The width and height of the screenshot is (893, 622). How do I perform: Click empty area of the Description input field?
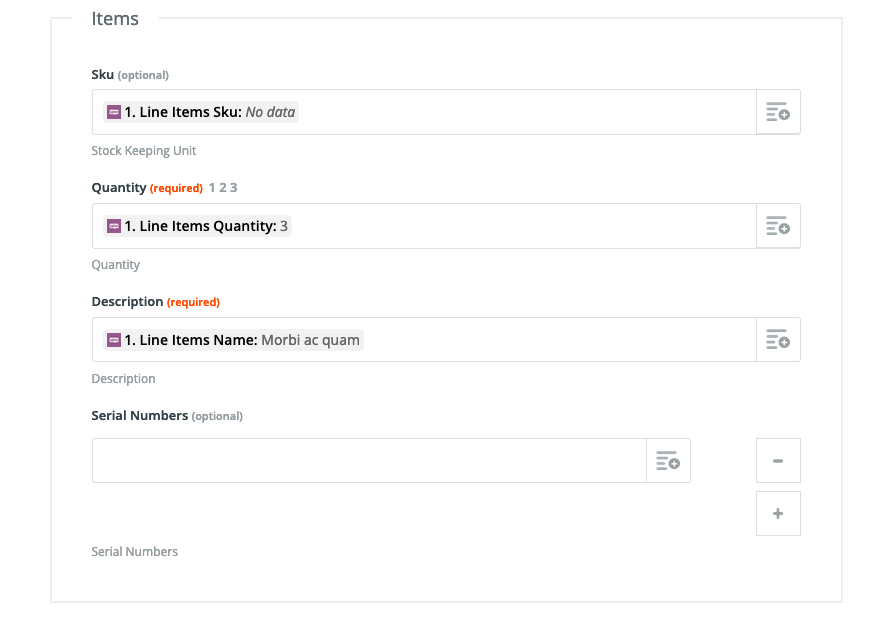click(558, 339)
